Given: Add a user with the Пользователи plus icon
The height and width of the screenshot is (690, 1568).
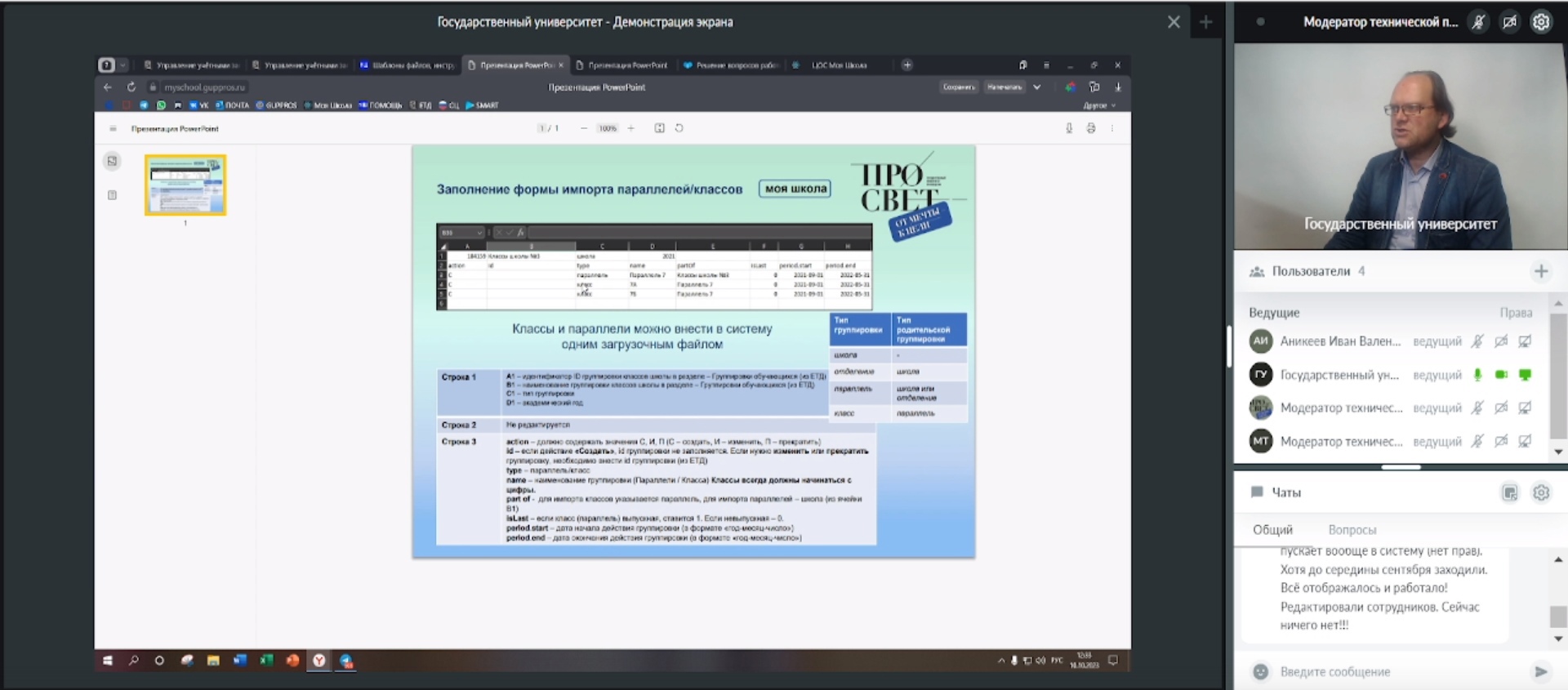Looking at the screenshot, I should tap(1541, 271).
